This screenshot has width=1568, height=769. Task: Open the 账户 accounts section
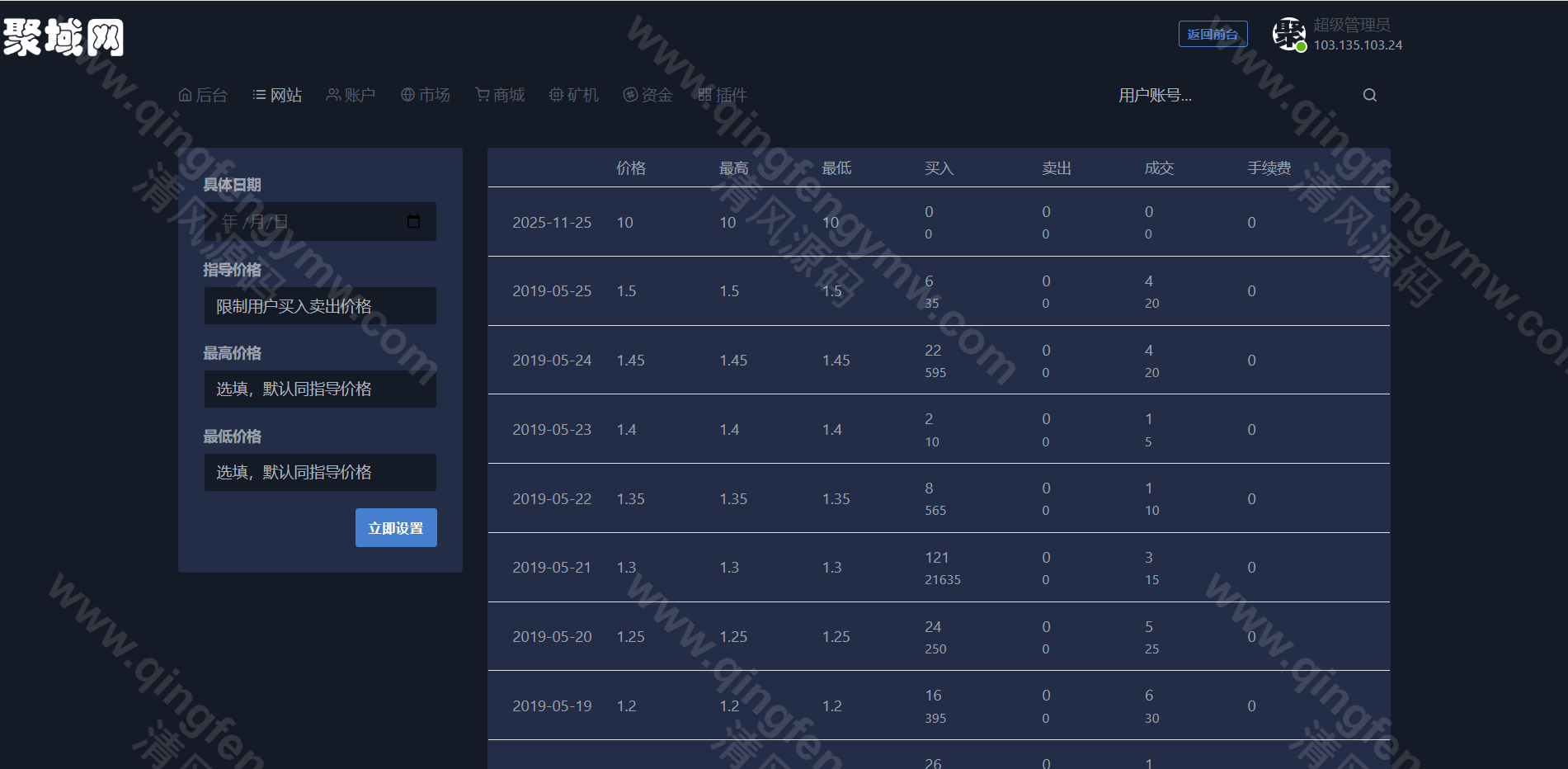tap(351, 94)
